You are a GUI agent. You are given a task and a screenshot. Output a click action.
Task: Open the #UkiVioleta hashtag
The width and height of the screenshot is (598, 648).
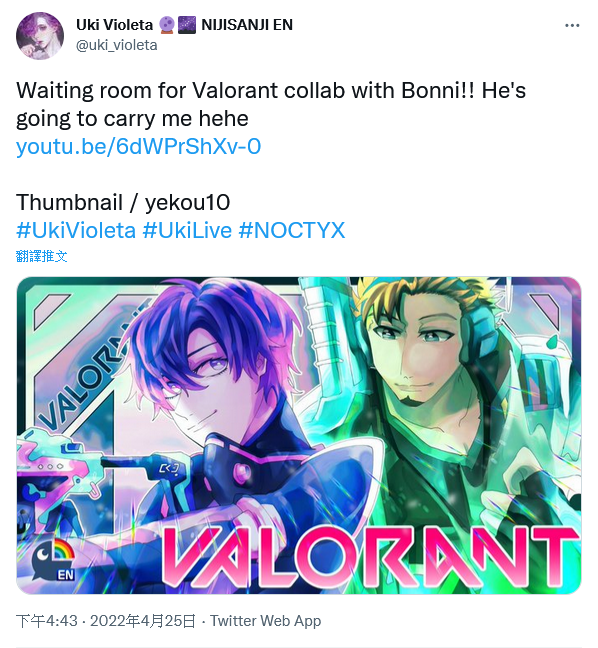(x=76, y=230)
